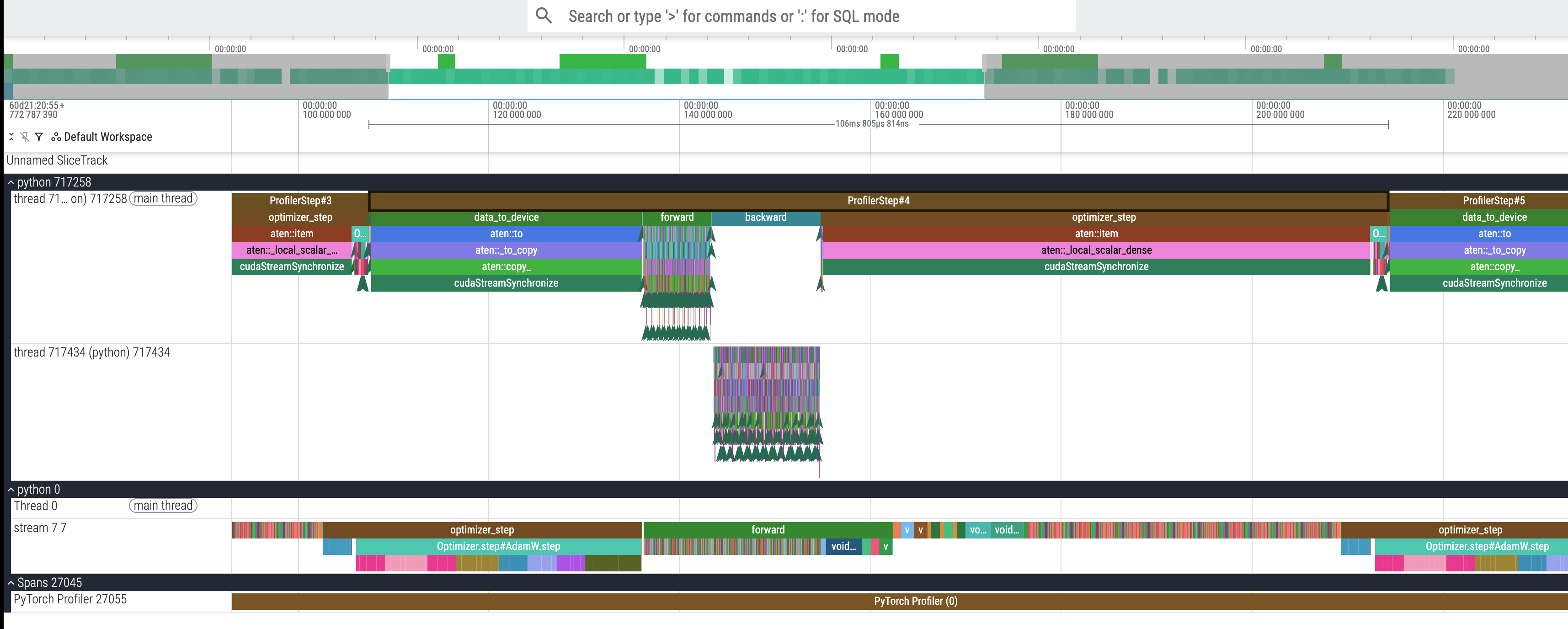Select the backward slice in main thread

765,218
